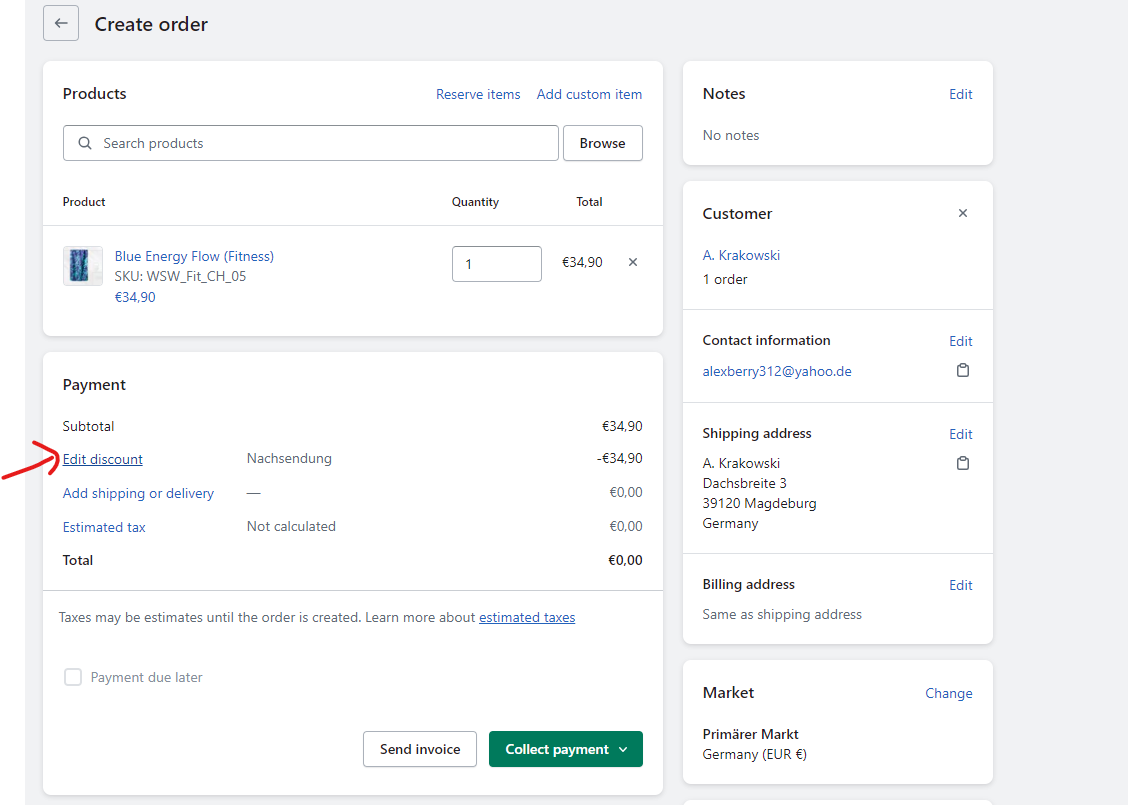Image resolution: width=1128 pixels, height=805 pixels.
Task: Edit the Notes section
Action: [x=960, y=94]
